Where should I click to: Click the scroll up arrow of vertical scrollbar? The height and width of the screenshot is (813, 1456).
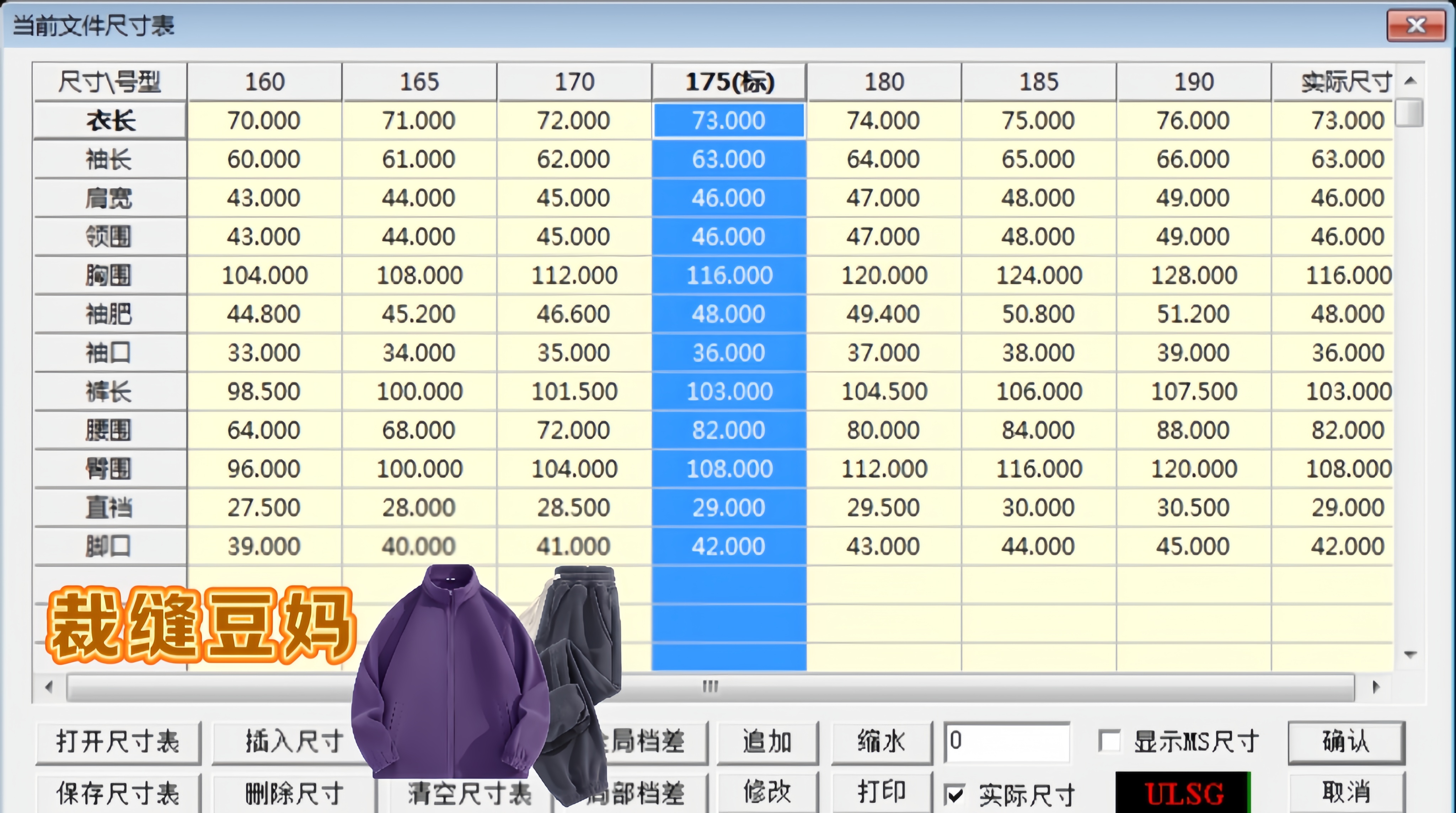point(1410,81)
